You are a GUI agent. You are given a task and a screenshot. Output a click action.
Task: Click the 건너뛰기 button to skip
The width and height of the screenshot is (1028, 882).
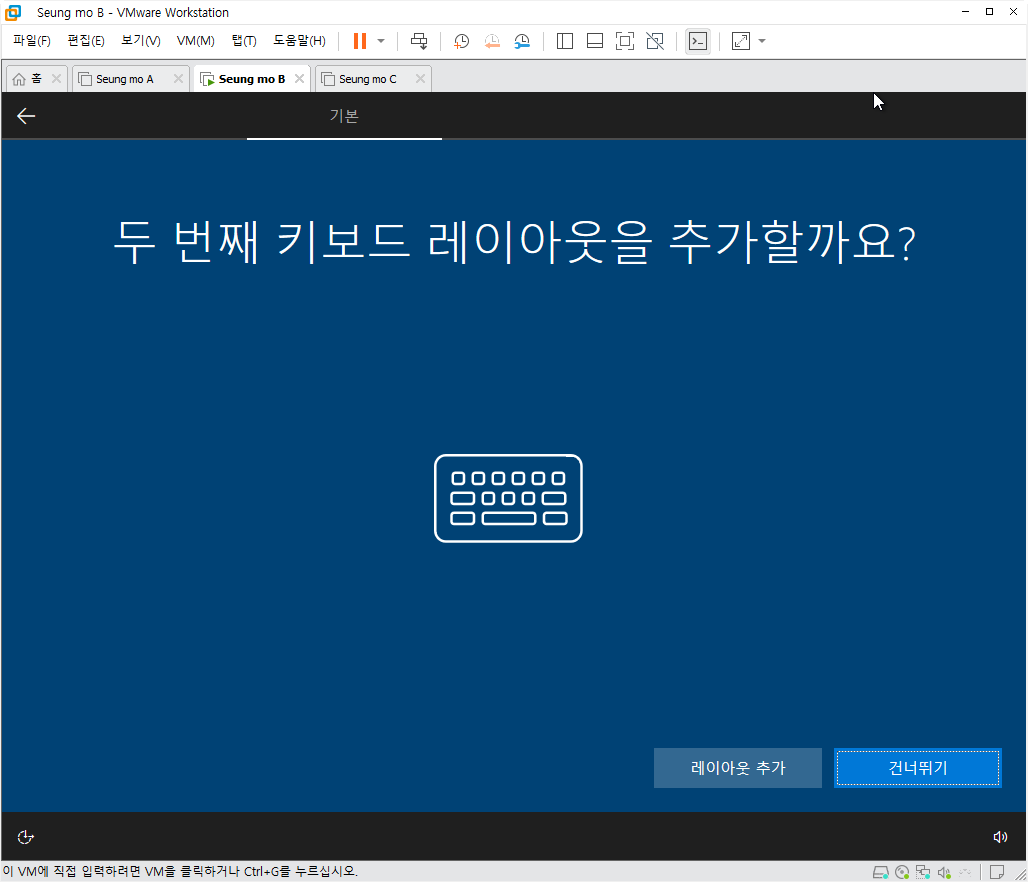(918, 768)
